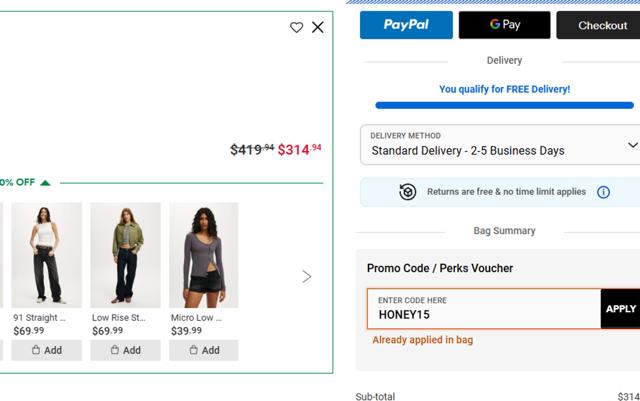640x401 pixels.
Task: Open the Delivery Method dropdown
Action: point(500,145)
